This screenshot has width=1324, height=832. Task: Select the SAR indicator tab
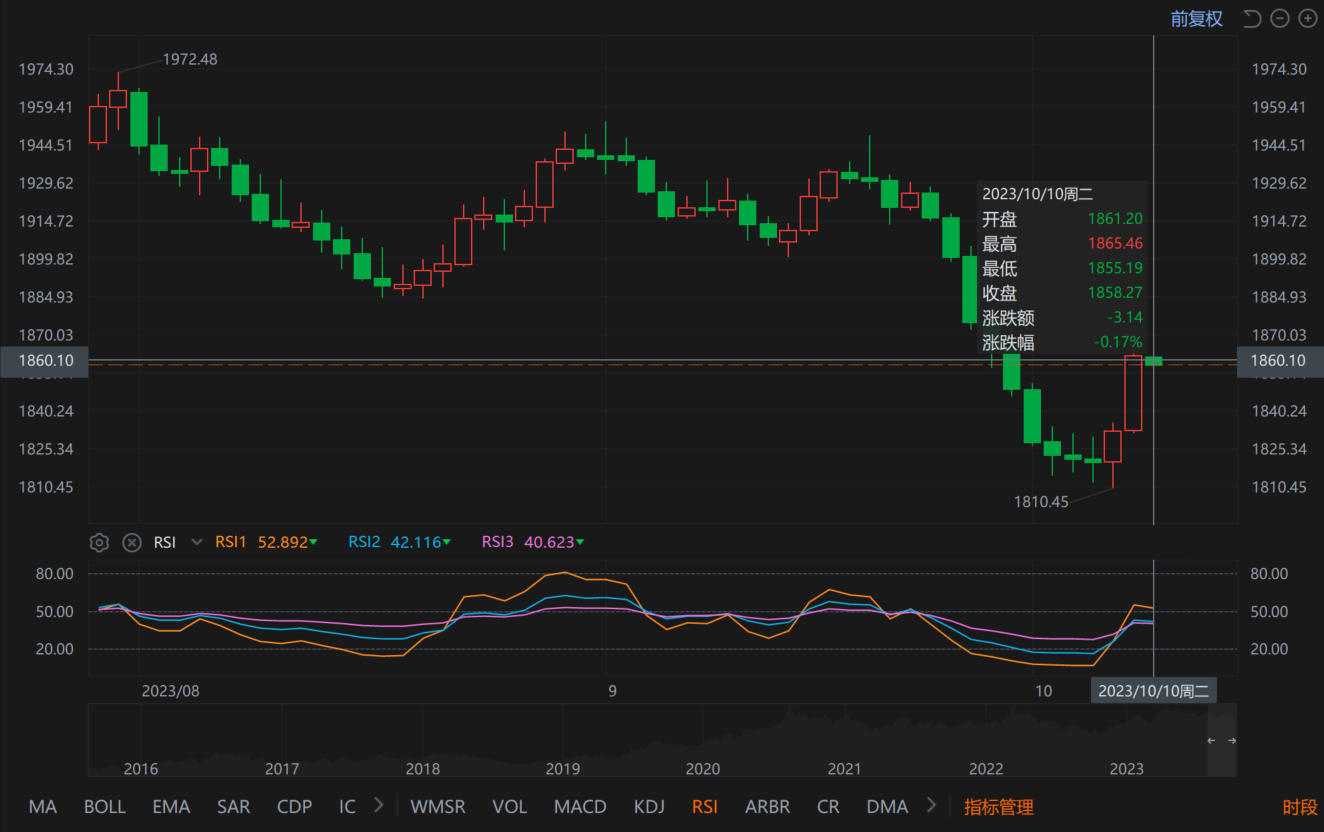pos(234,807)
